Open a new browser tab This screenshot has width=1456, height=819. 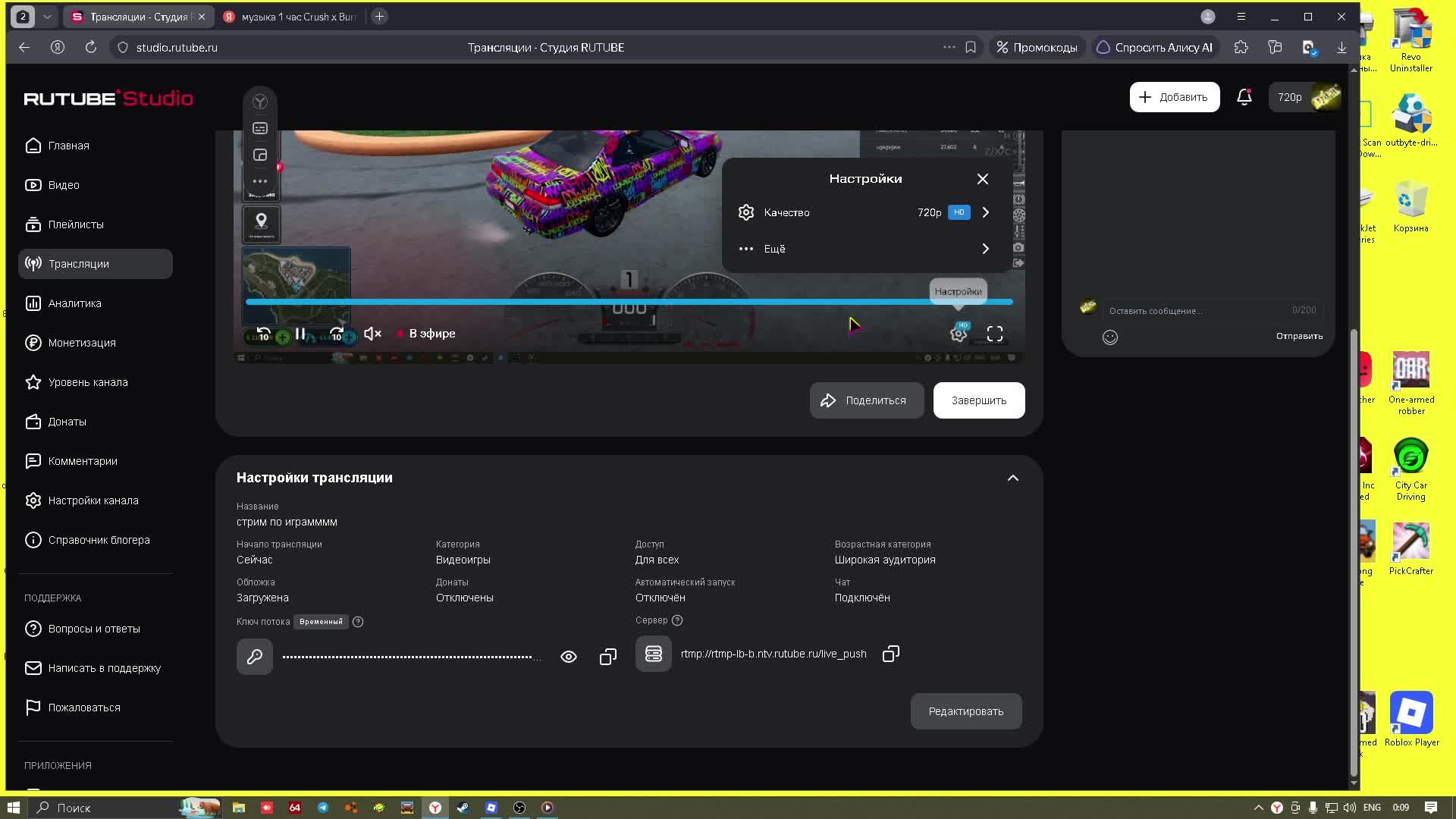pos(380,17)
